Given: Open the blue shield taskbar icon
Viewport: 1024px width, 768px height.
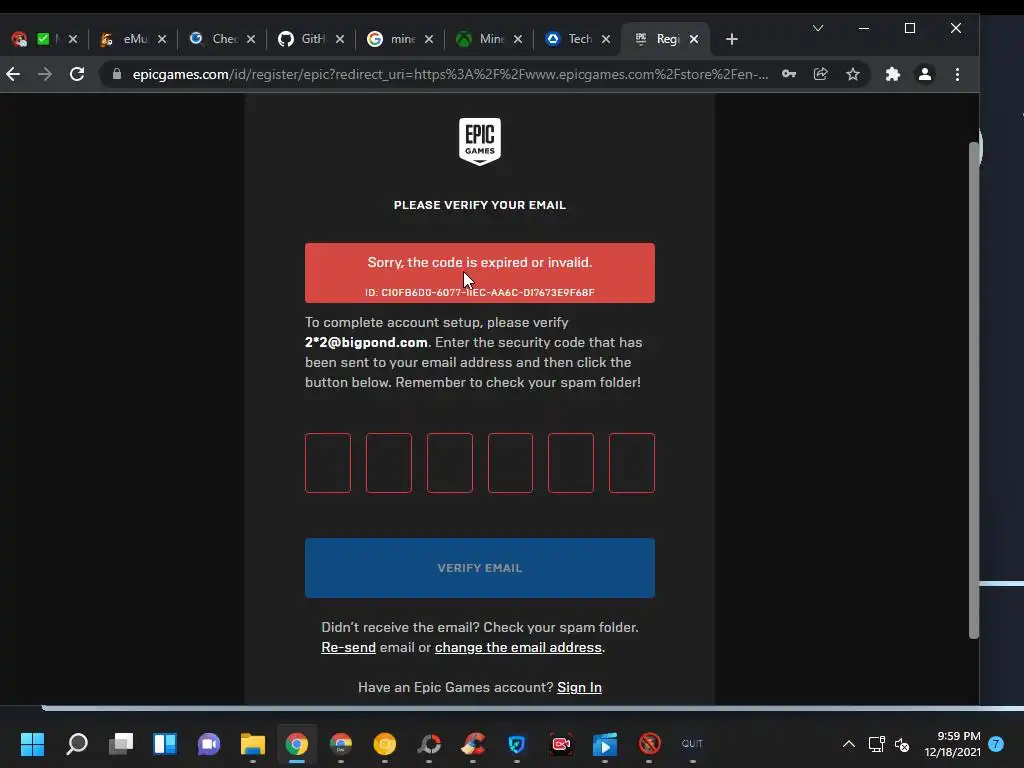Looking at the screenshot, I should 517,743.
